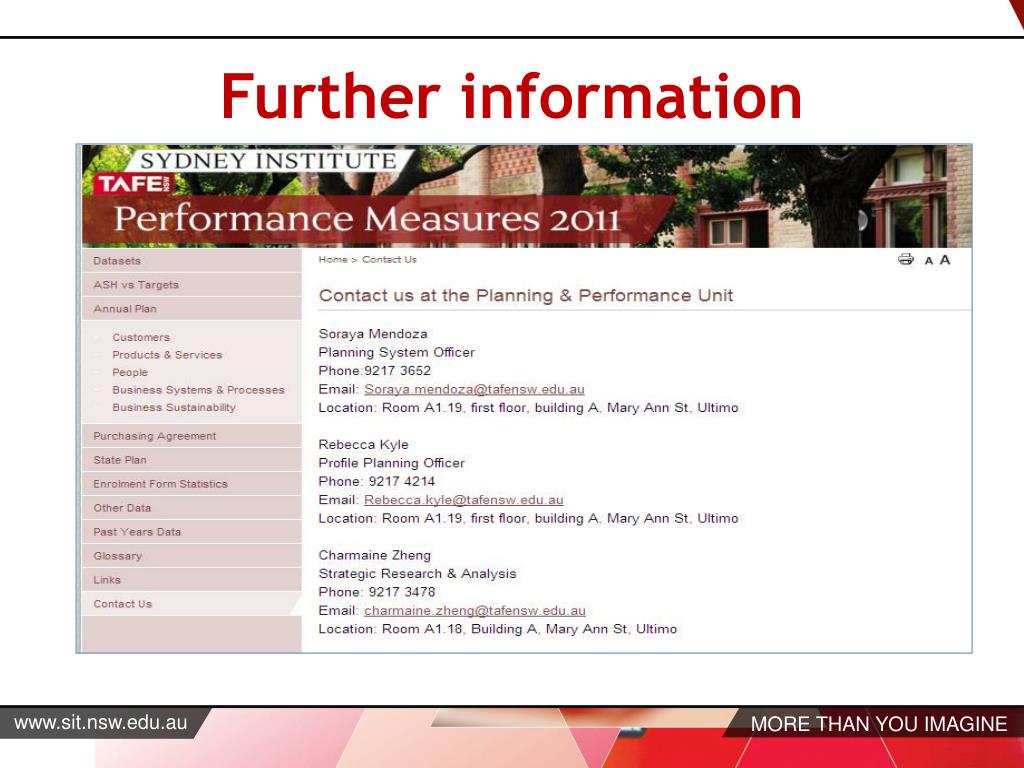Select Contact Us sidebar item

click(x=191, y=604)
